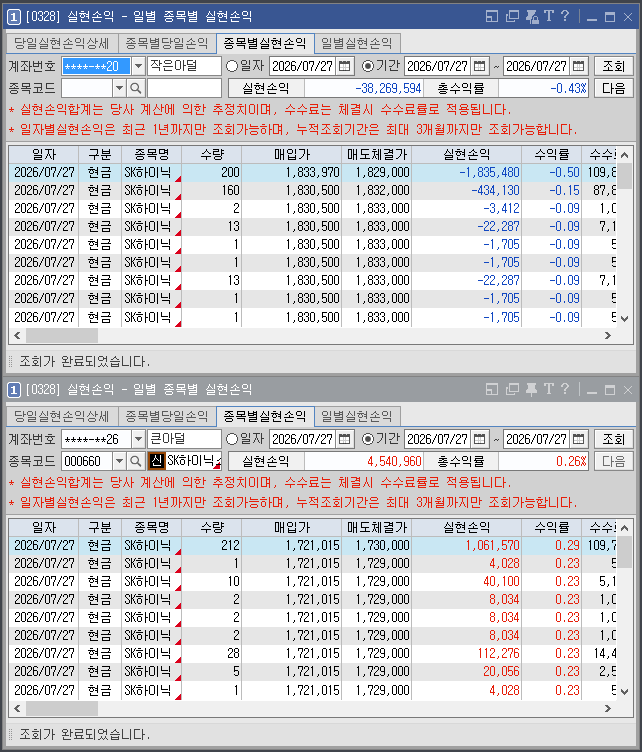Image resolution: width=642 pixels, height=752 pixels.
Task: Click the cascade windows icon in lower title bar
Action: point(512,389)
